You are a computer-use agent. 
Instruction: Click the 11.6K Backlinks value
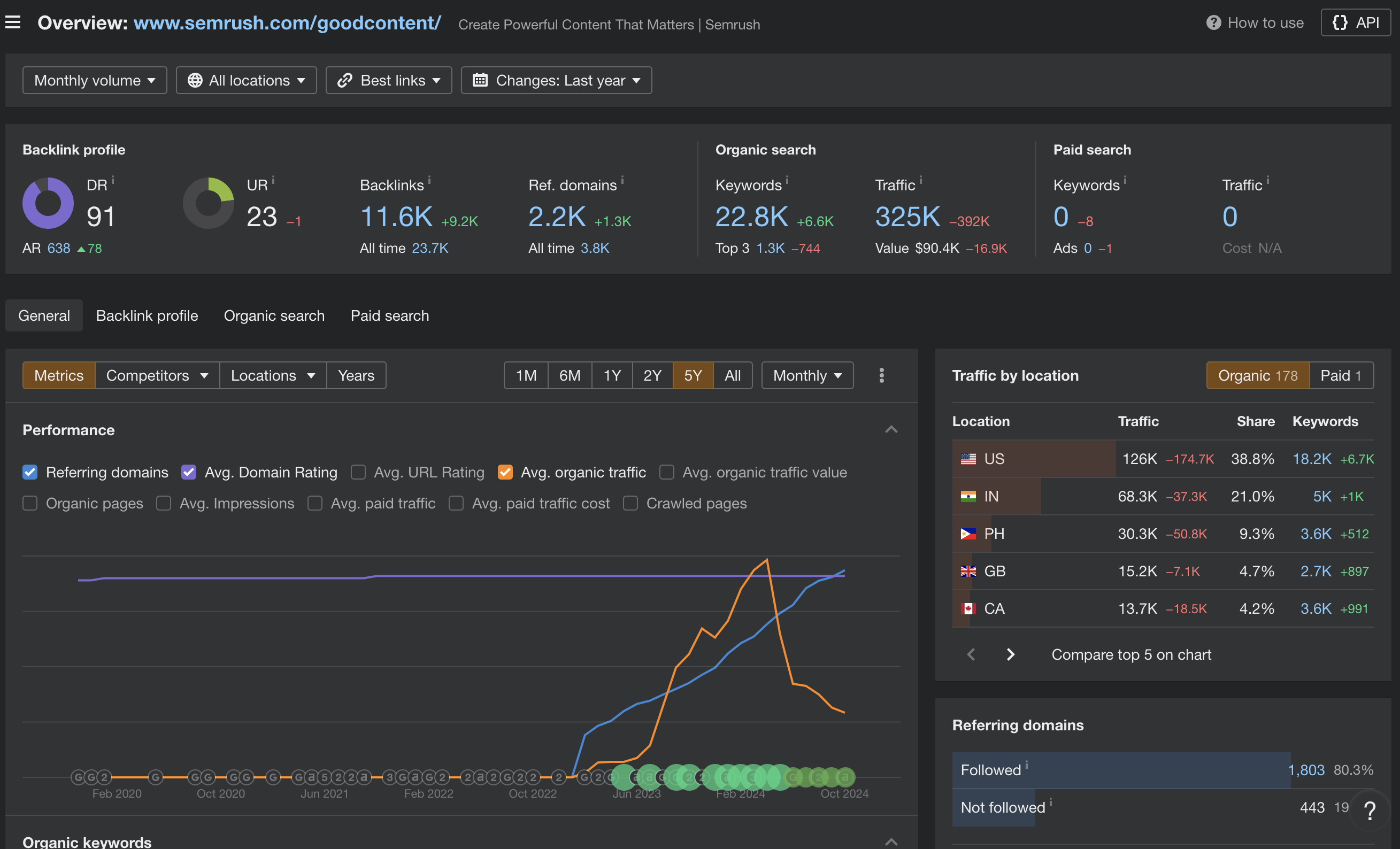tap(397, 217)
